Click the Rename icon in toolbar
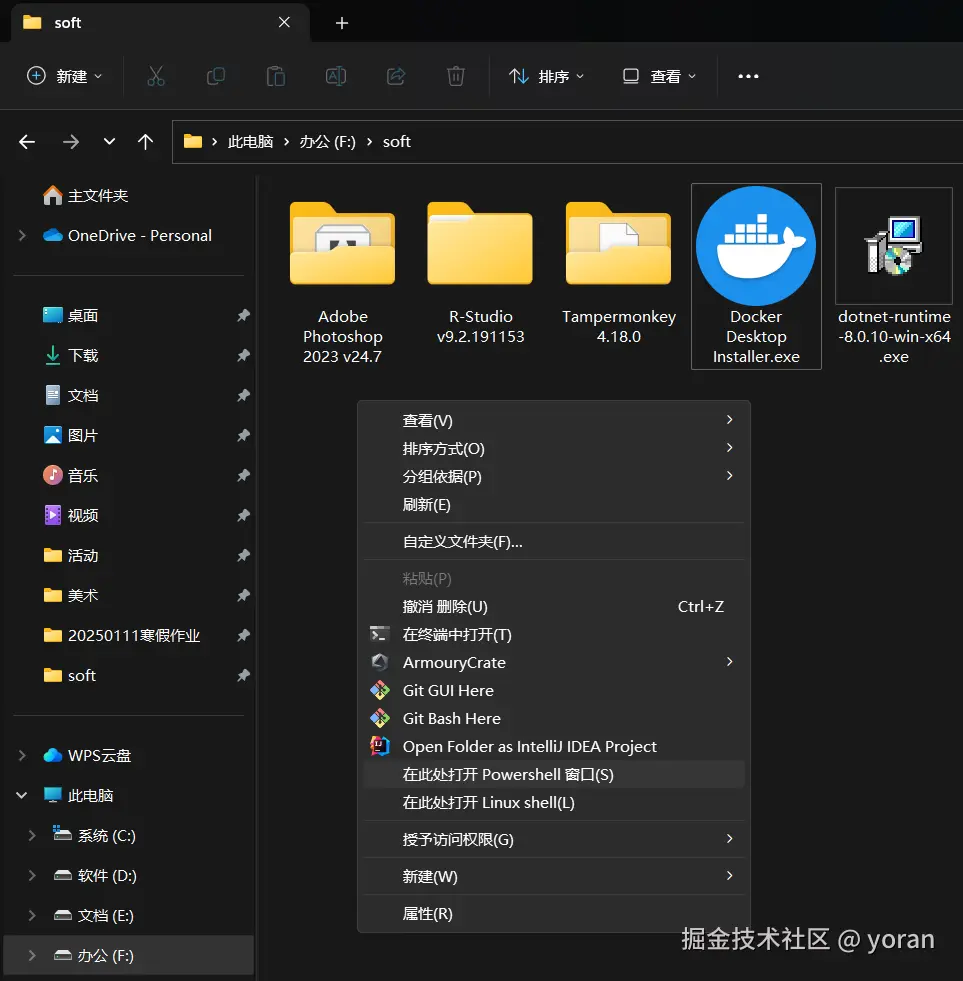Viewport: 963px width, 981px height. click(336, 76)
